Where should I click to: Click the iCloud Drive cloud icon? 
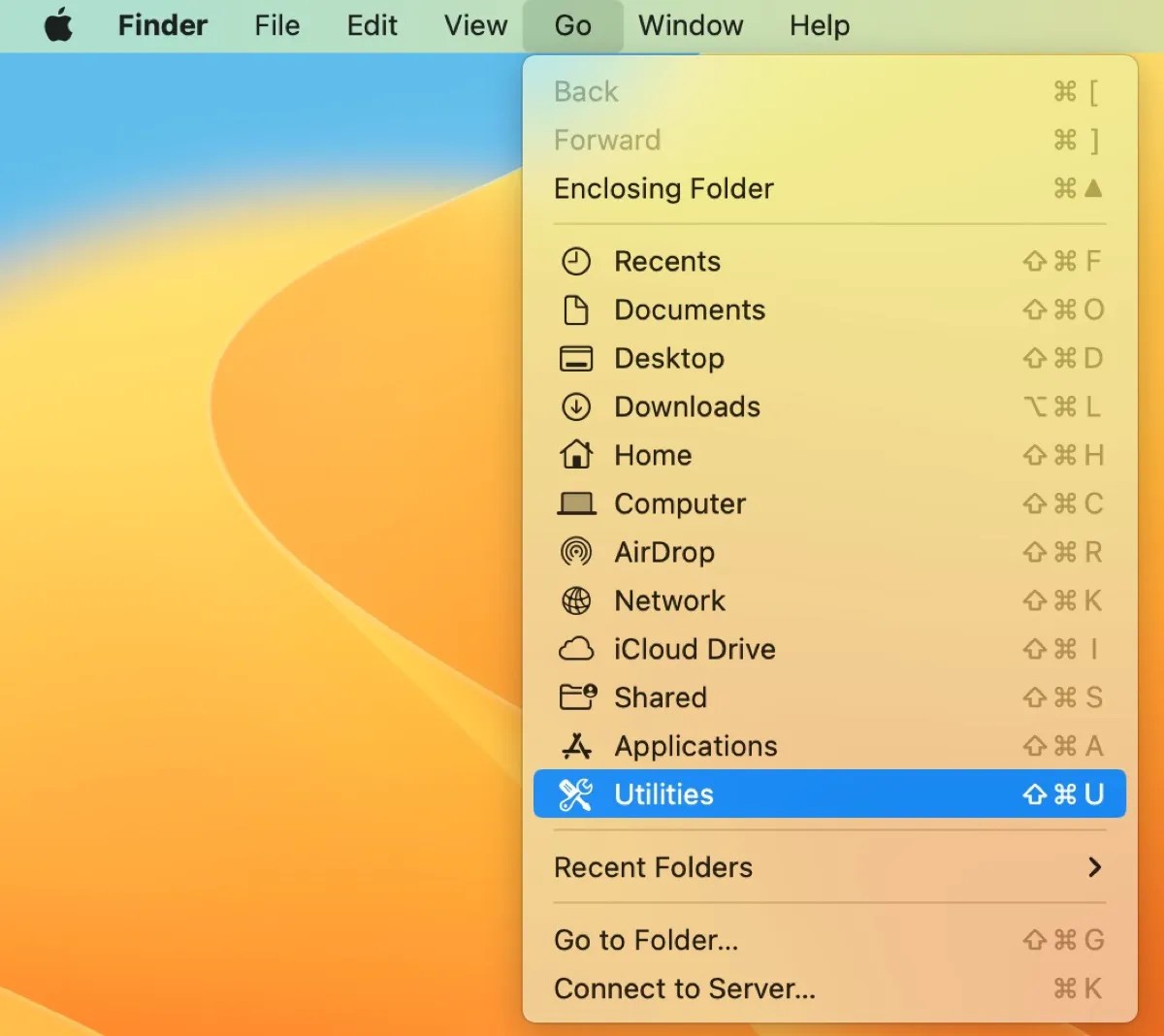[576, 649]
